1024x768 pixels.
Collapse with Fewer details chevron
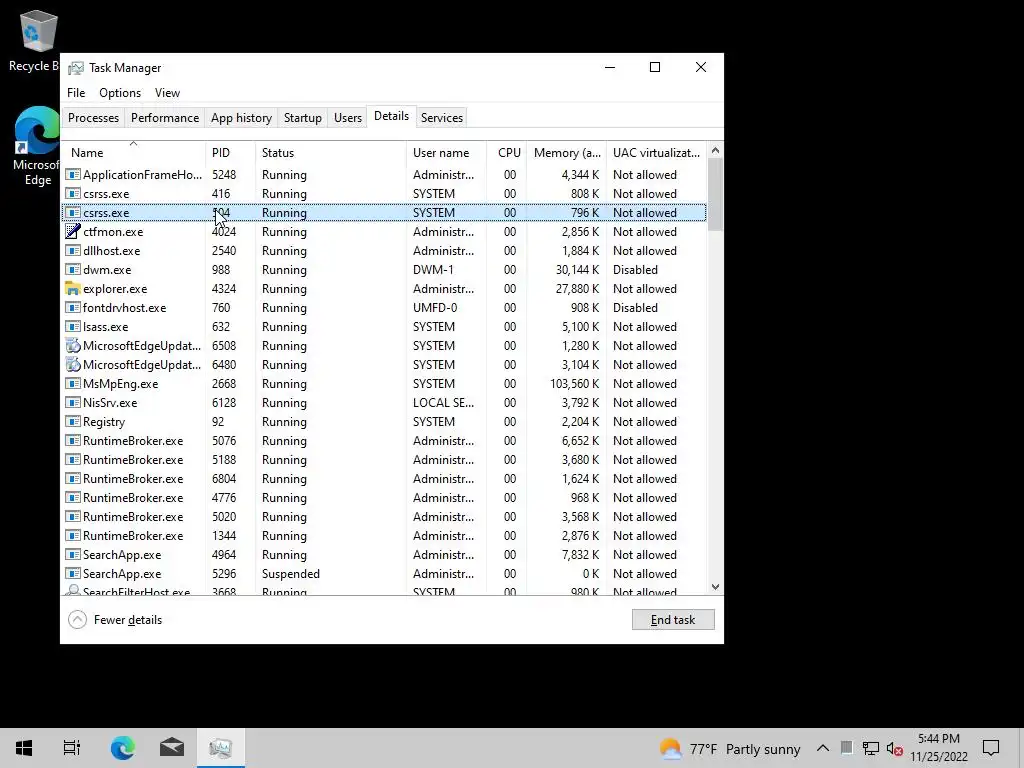point(77,620)
